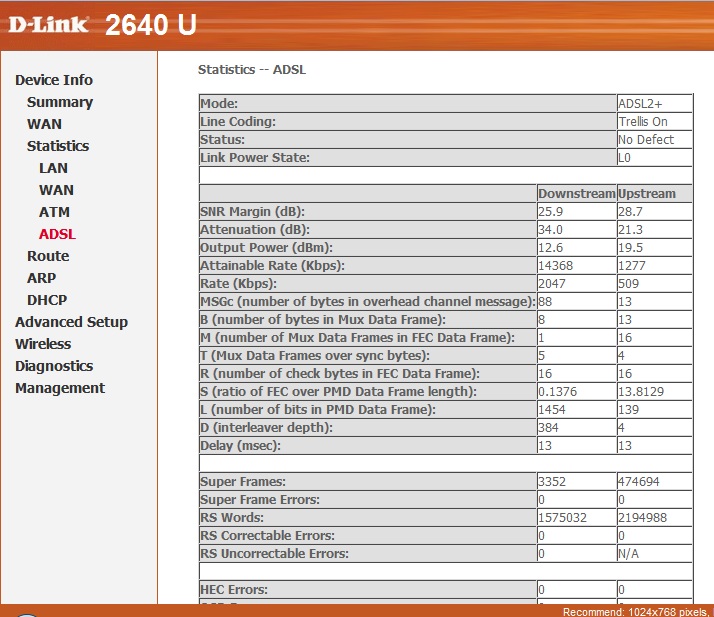Click the Attenuation (dB) label
This screenshot has width=714, height=617.
(255, 229)
